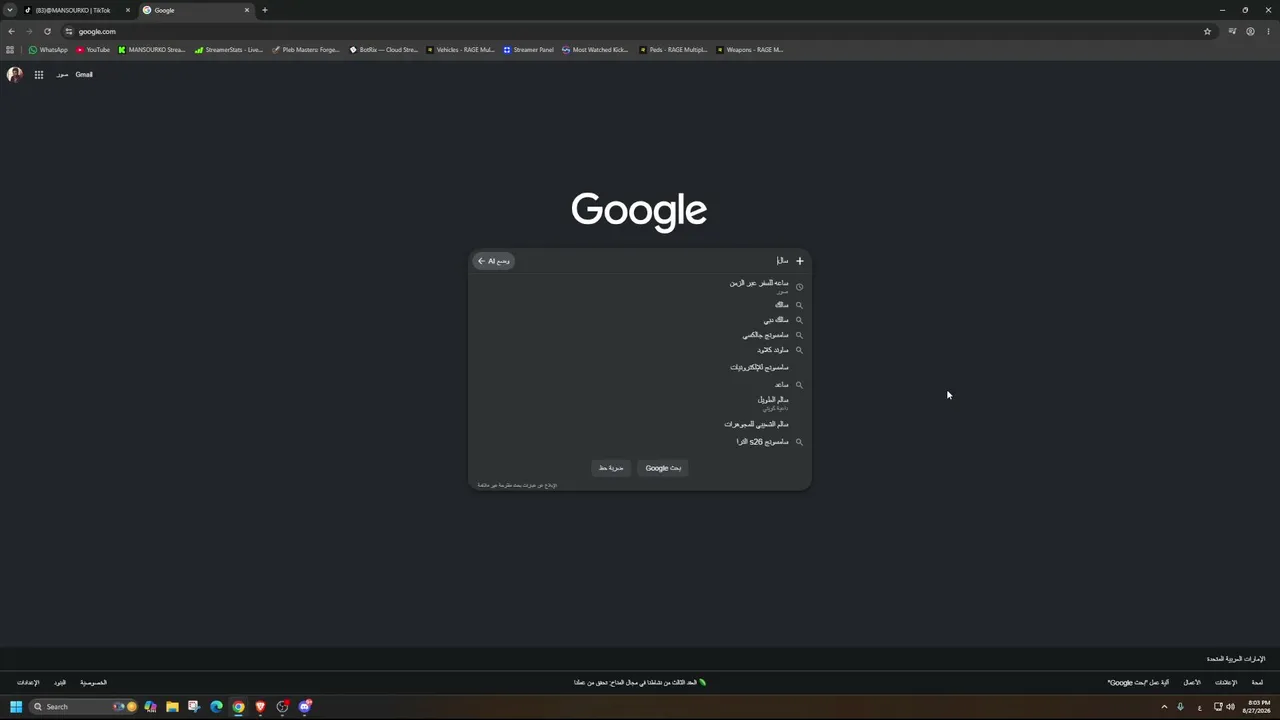This screenshot has width=1280, height=720.
Task: View site information for google.com
Action: pos(68,31)
